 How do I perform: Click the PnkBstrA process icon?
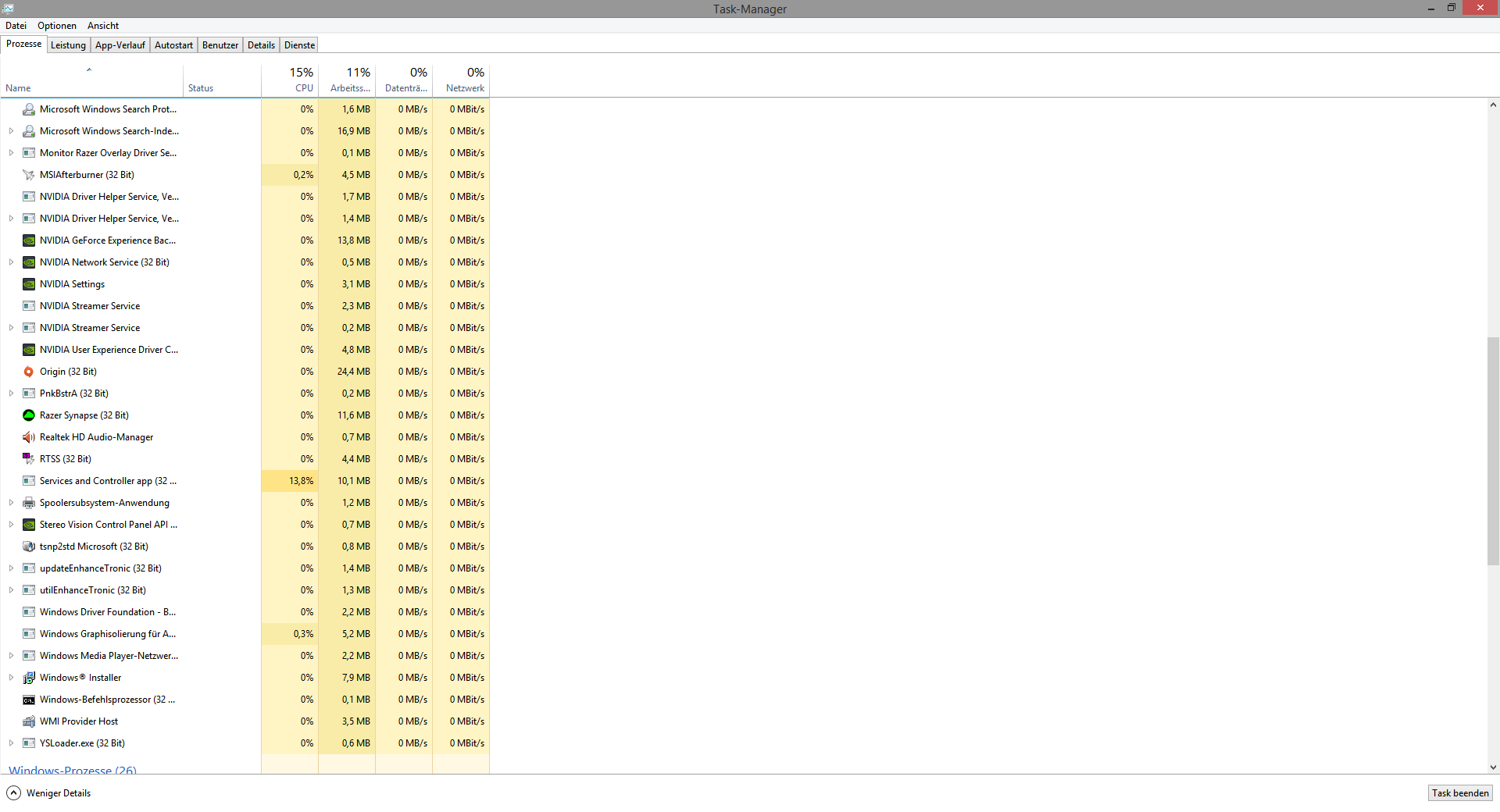point(29,394)
